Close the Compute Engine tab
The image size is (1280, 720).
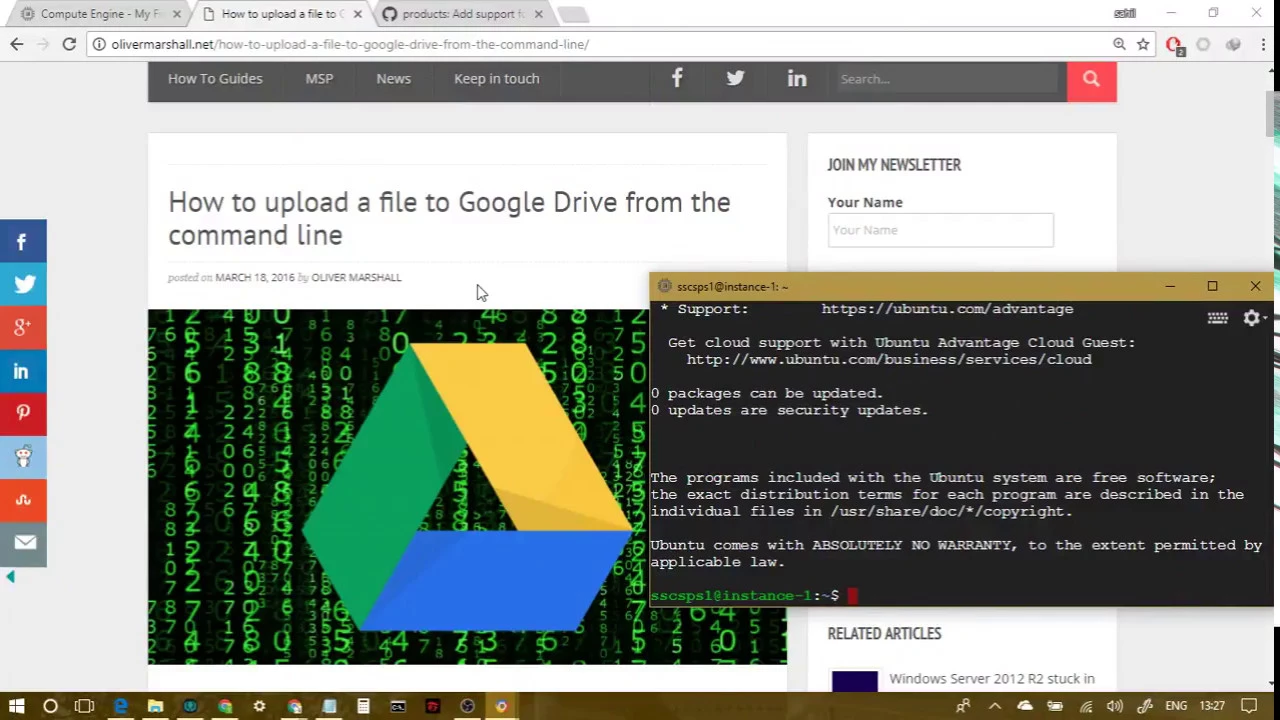click(177, 14)
